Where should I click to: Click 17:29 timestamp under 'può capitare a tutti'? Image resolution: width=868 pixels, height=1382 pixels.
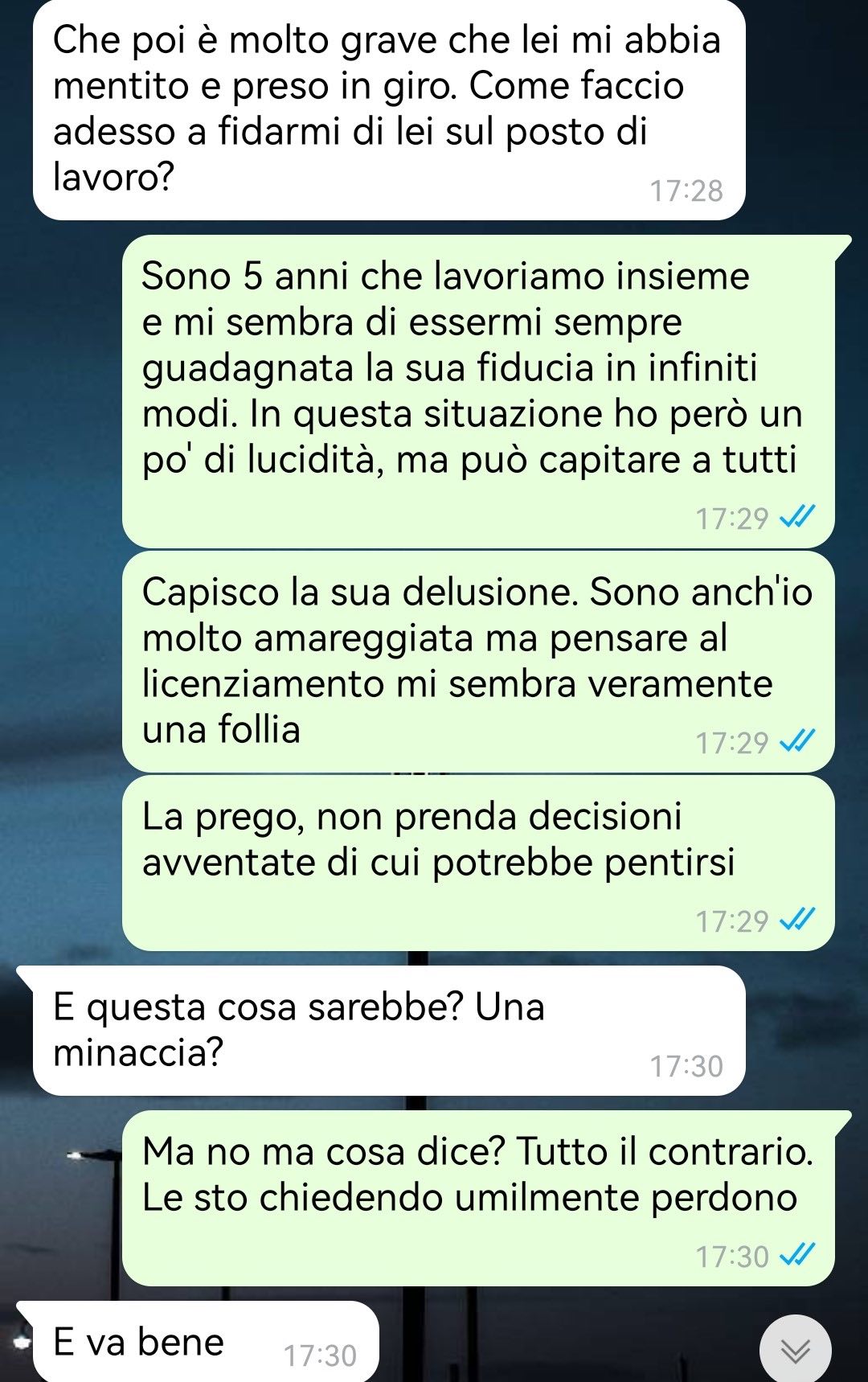[732, 519]
